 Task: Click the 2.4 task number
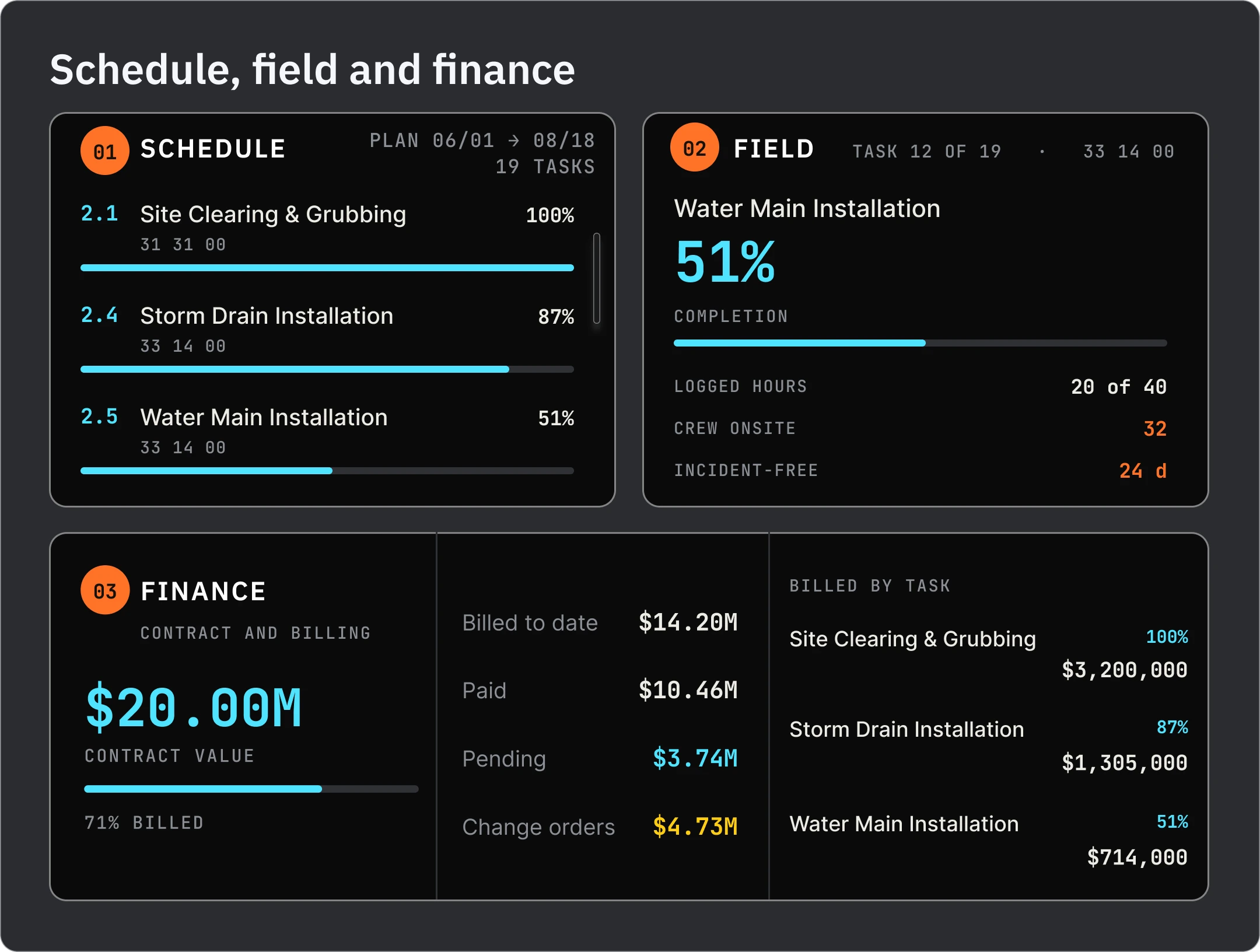pyautogui.click(x=99, y=315)
